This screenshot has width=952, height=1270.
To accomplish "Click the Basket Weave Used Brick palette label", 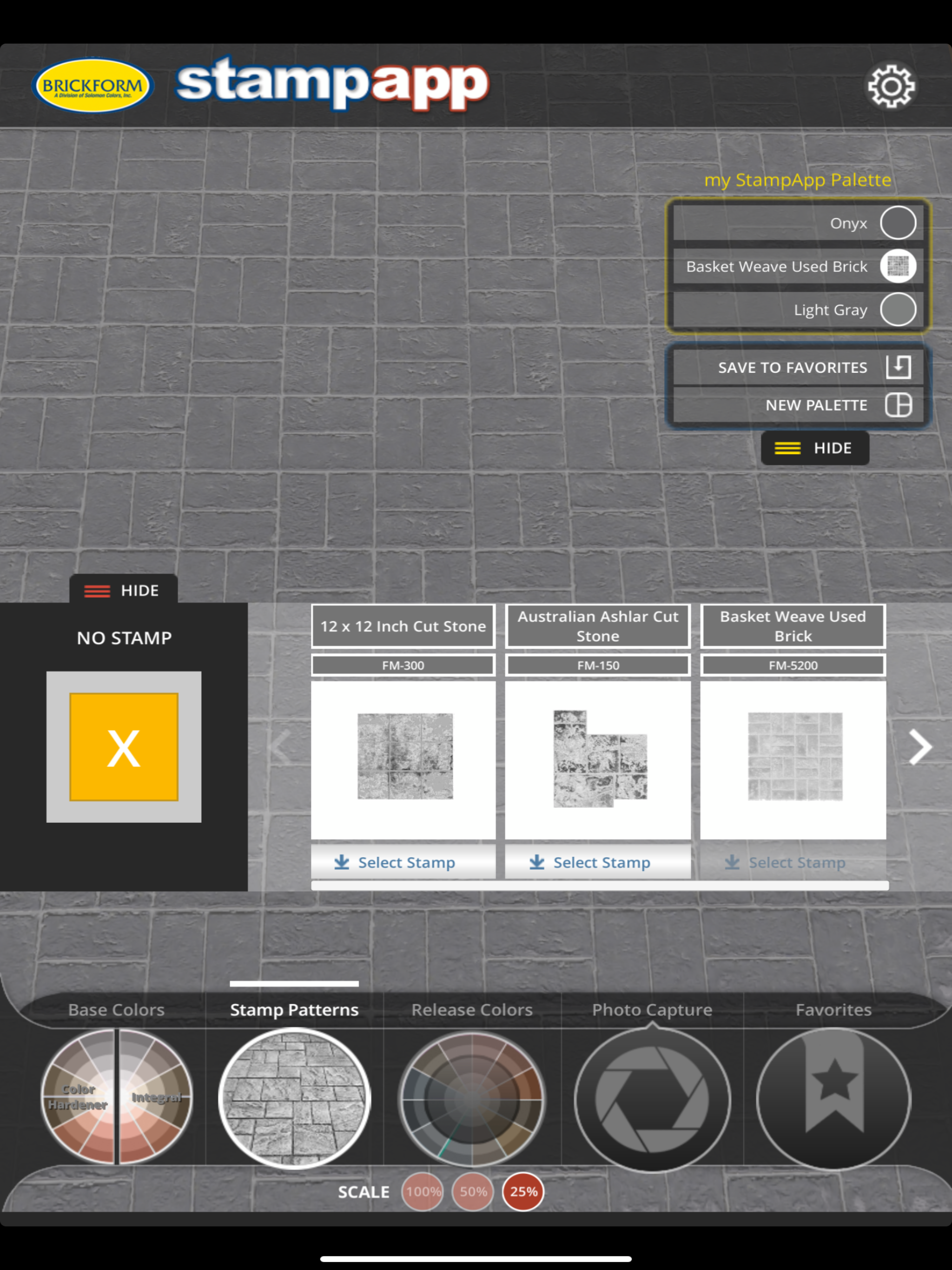I will point(777,266).
